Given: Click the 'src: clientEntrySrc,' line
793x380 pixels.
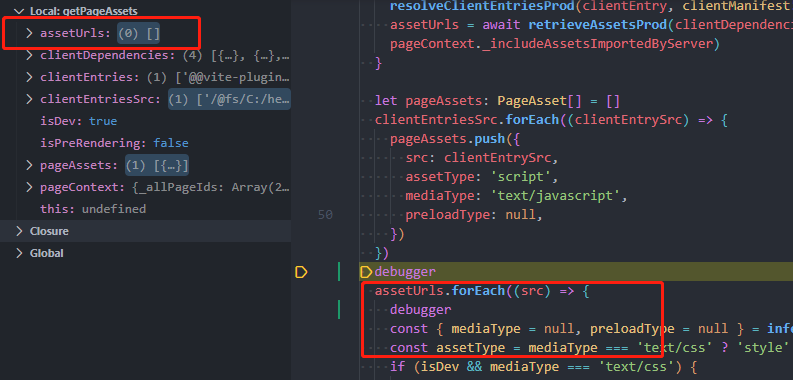Looking at the screenshot, I should [481, 158].
